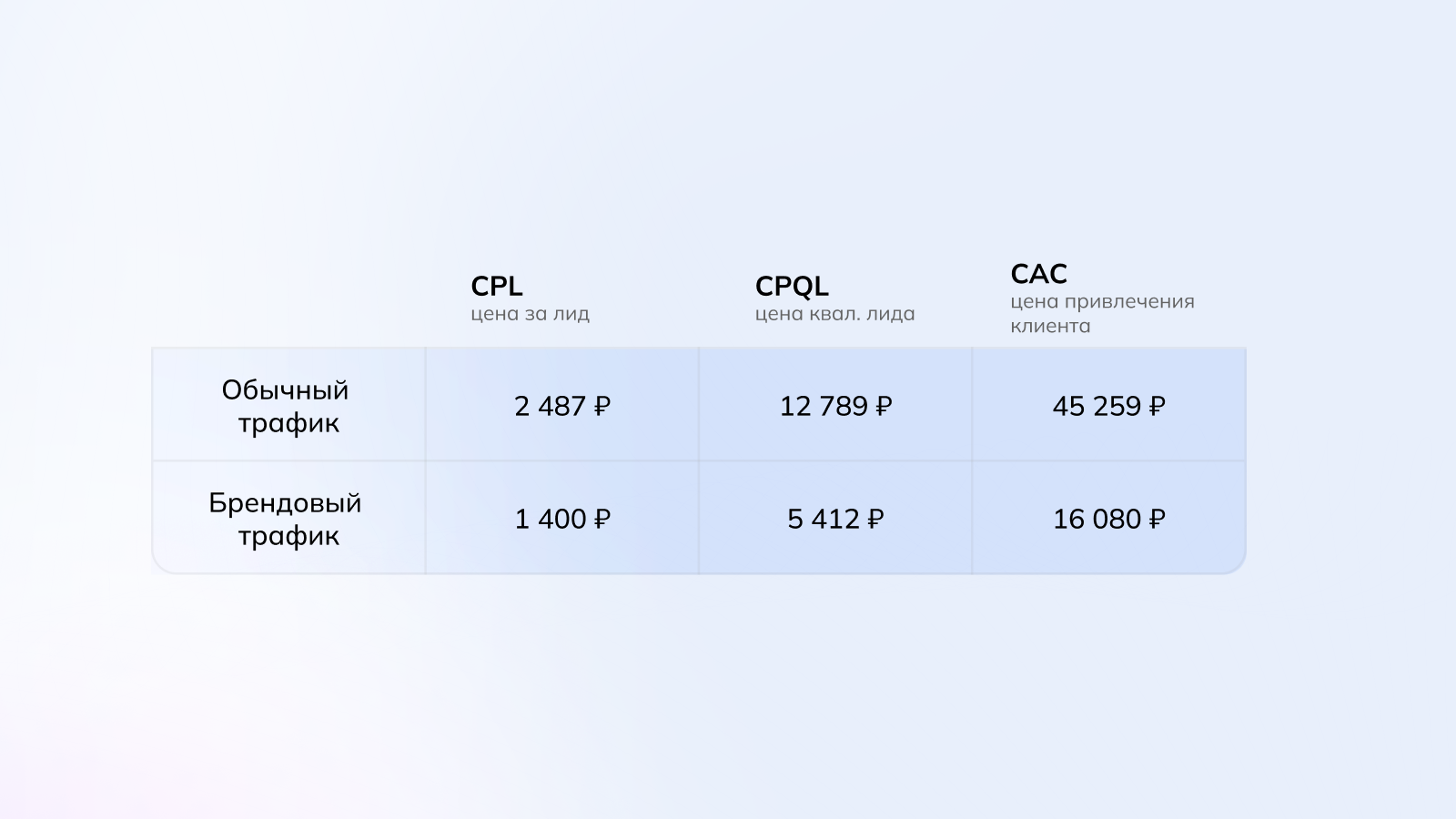This screenshot has width=1456, height=819.
Task: Click the ruble sign after 16 080
Action: [x=1157, y=519]
